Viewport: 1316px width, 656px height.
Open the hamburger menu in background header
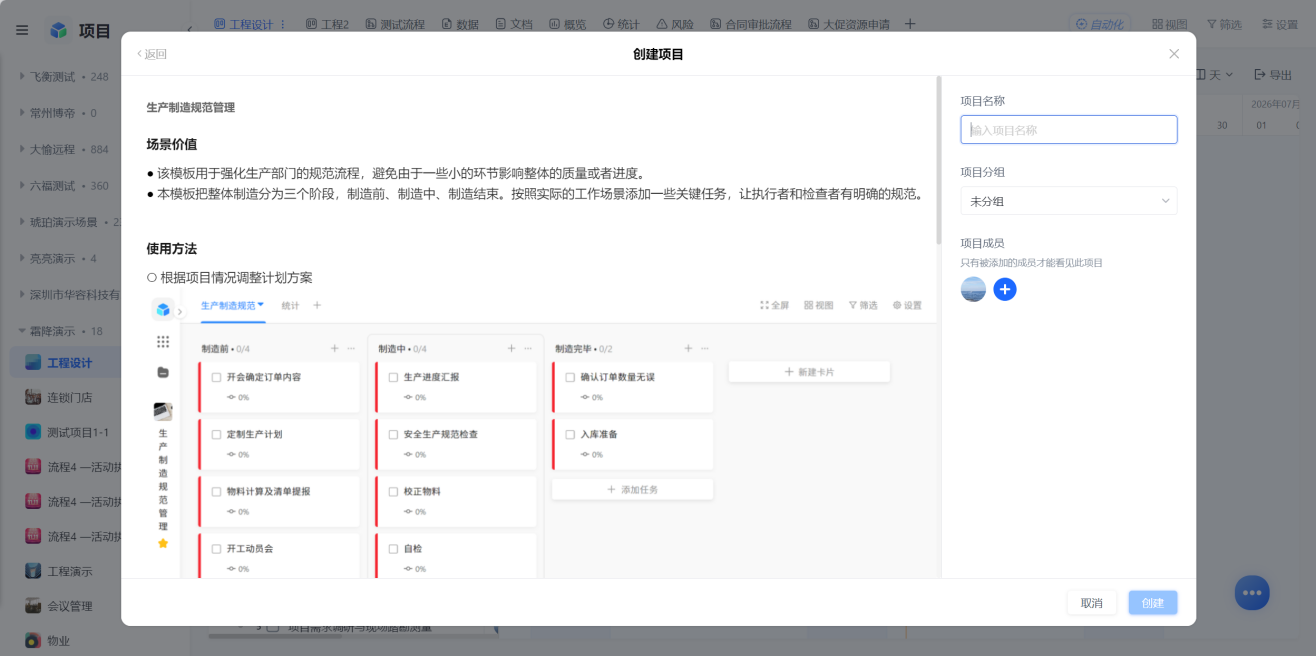(x=22, y=30)
